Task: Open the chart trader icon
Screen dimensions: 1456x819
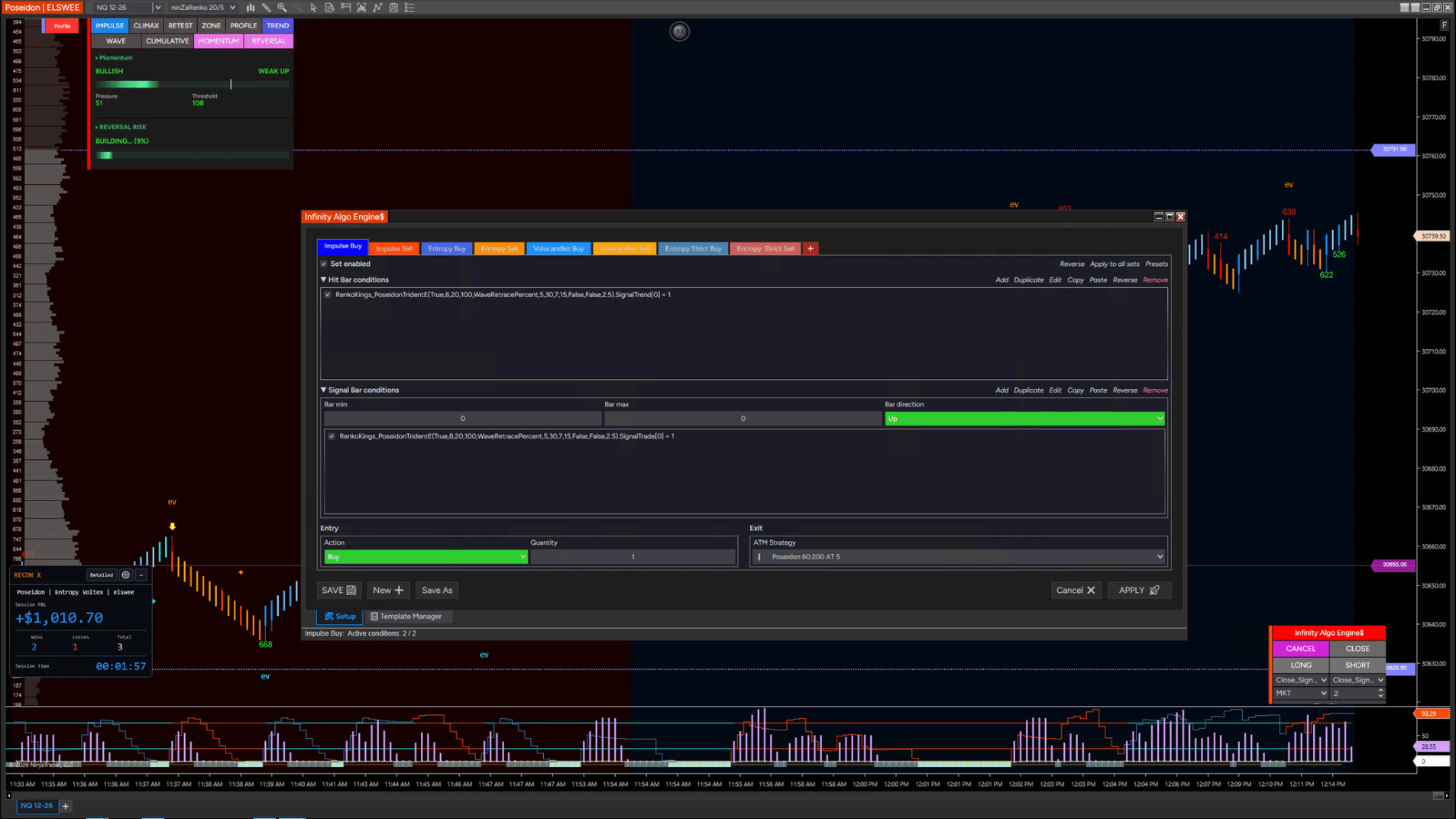Action: [x=345, y=8]
